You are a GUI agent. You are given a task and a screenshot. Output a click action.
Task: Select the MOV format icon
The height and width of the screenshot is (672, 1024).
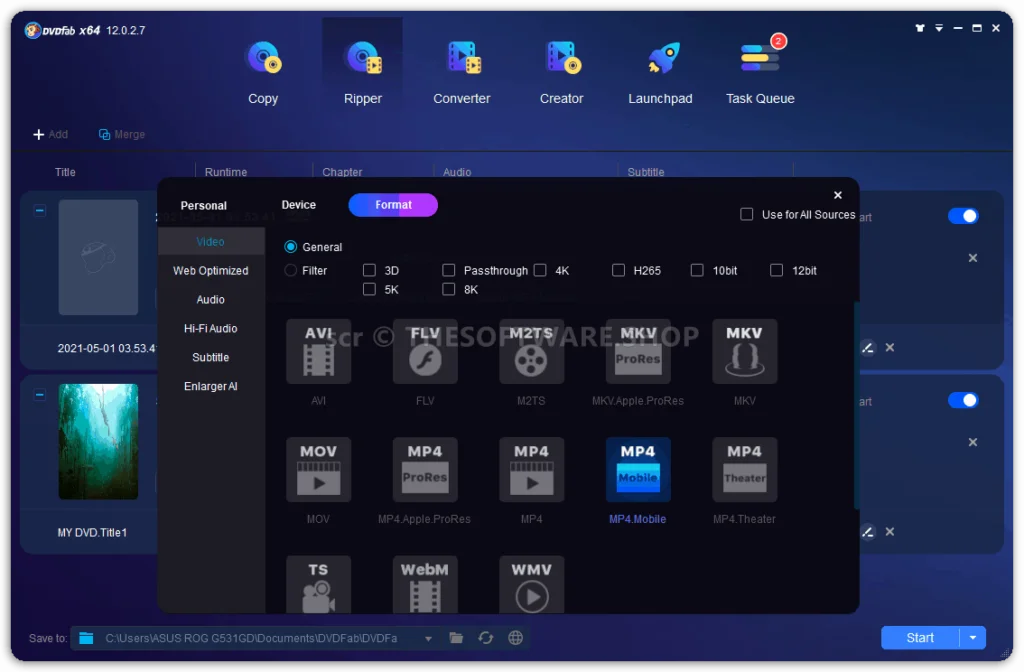[319, 470]
